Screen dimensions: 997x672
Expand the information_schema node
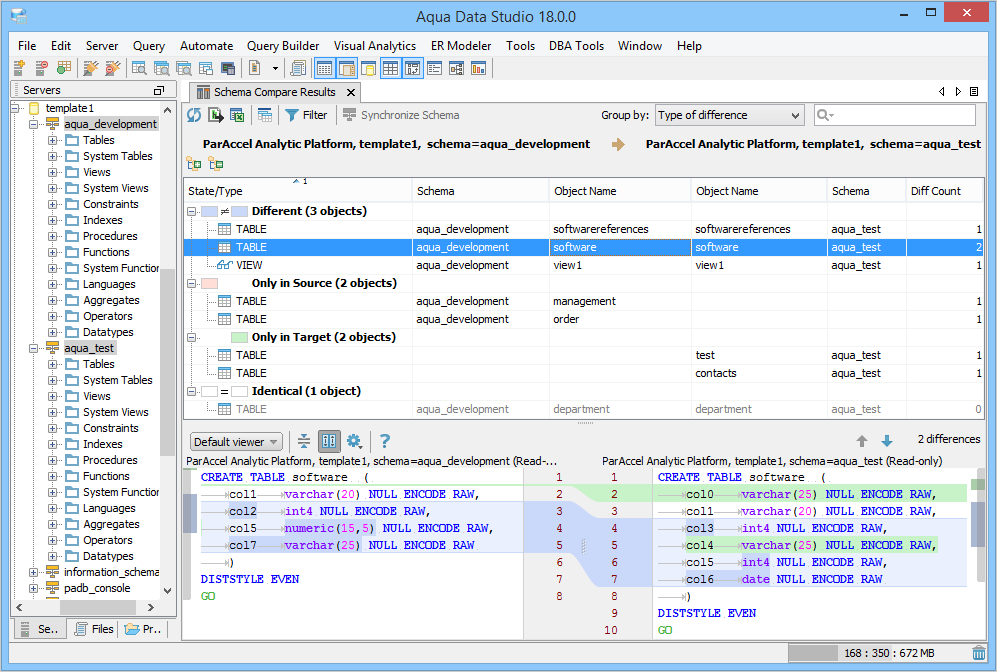tap(33, 572)
